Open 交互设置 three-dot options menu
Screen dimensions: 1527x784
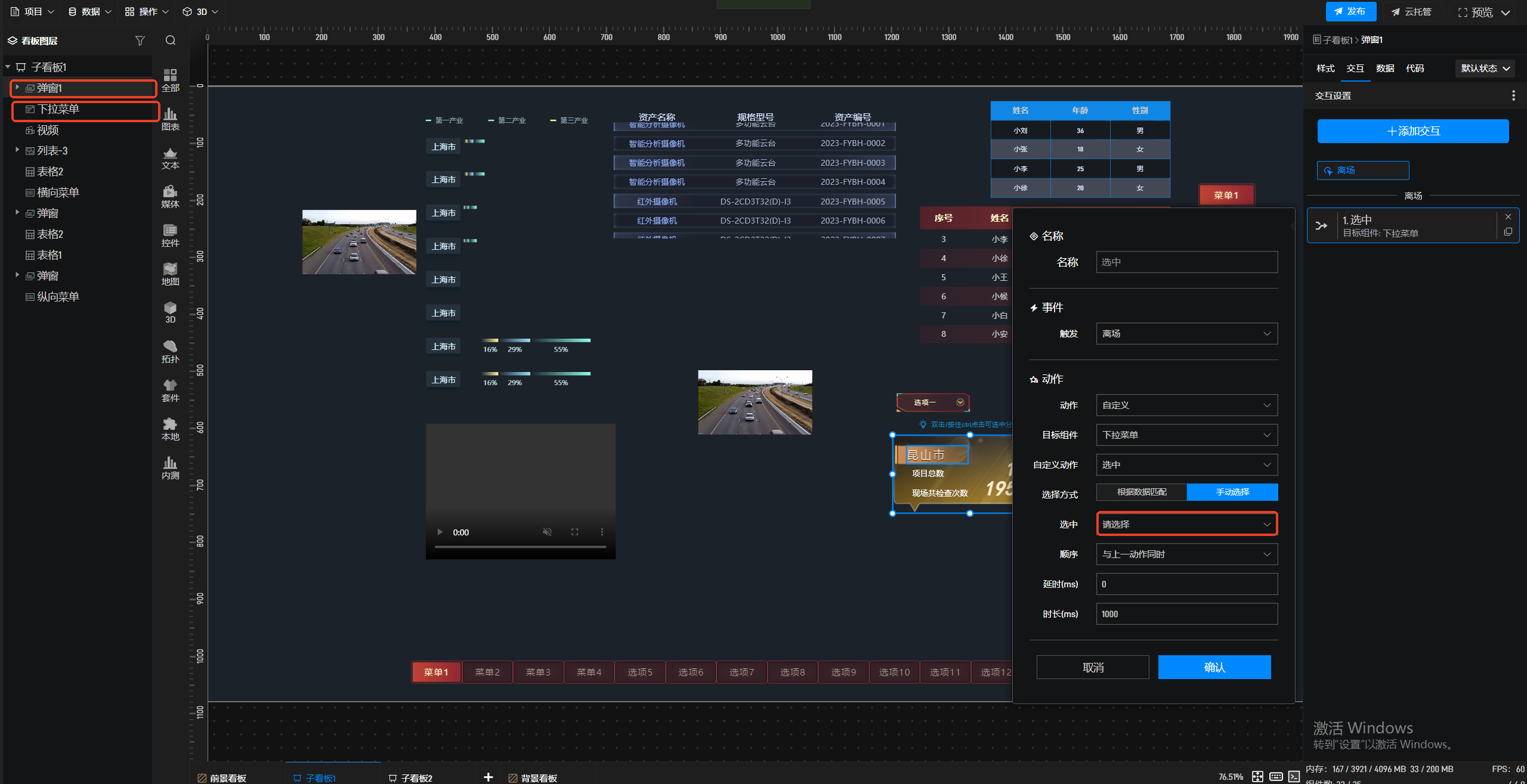click(x=1513, y=95)
